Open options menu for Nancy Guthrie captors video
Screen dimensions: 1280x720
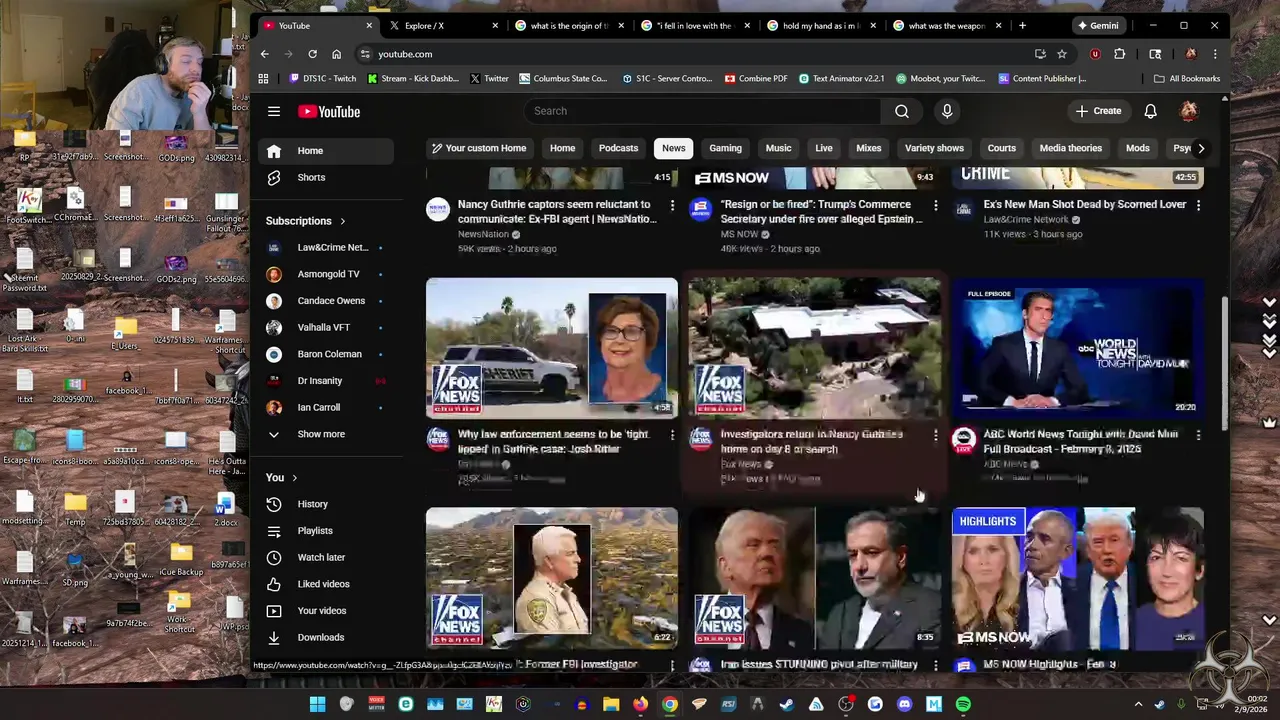[x=672, y=205]
